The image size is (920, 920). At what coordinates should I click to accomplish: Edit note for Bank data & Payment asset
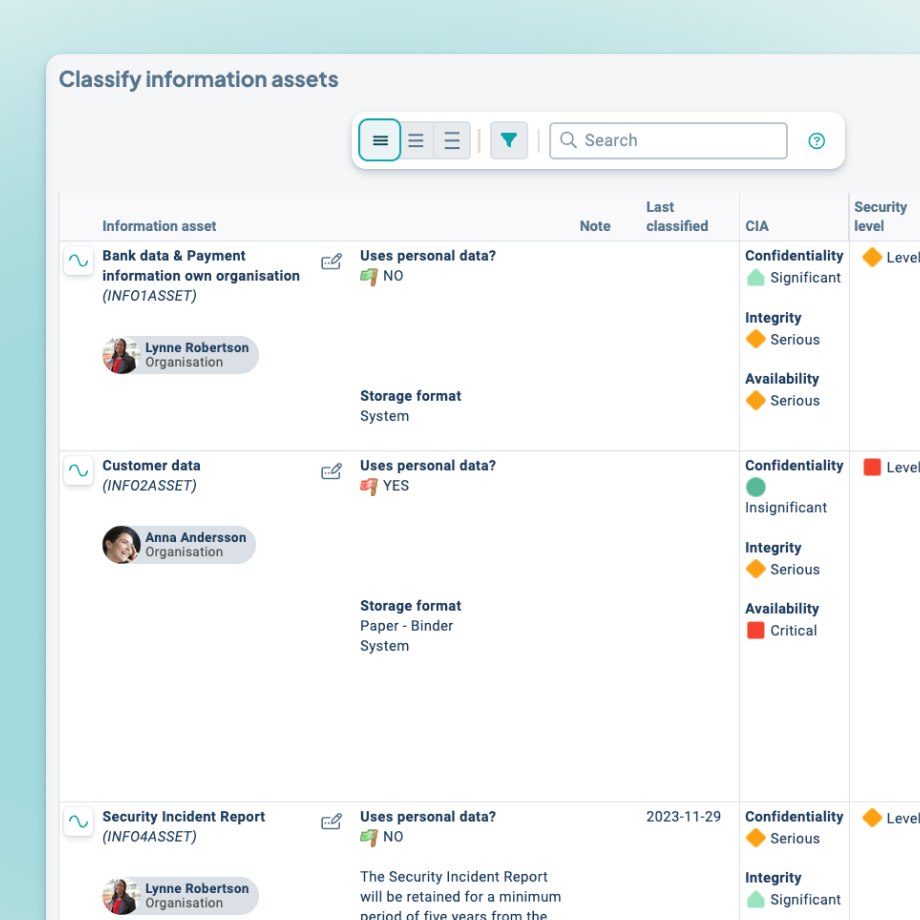tap(331, 262)
